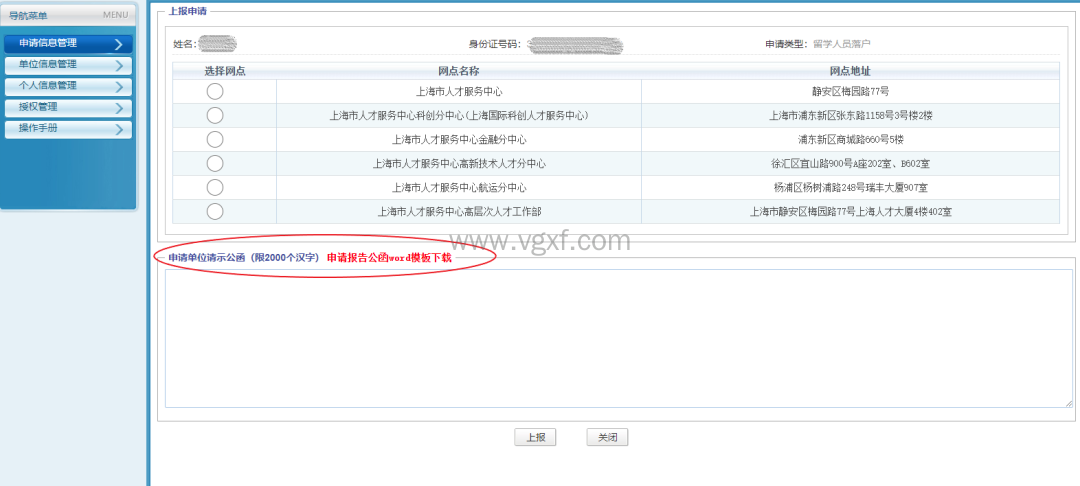Click the 网点地址 column header

(x=850, y=71)
